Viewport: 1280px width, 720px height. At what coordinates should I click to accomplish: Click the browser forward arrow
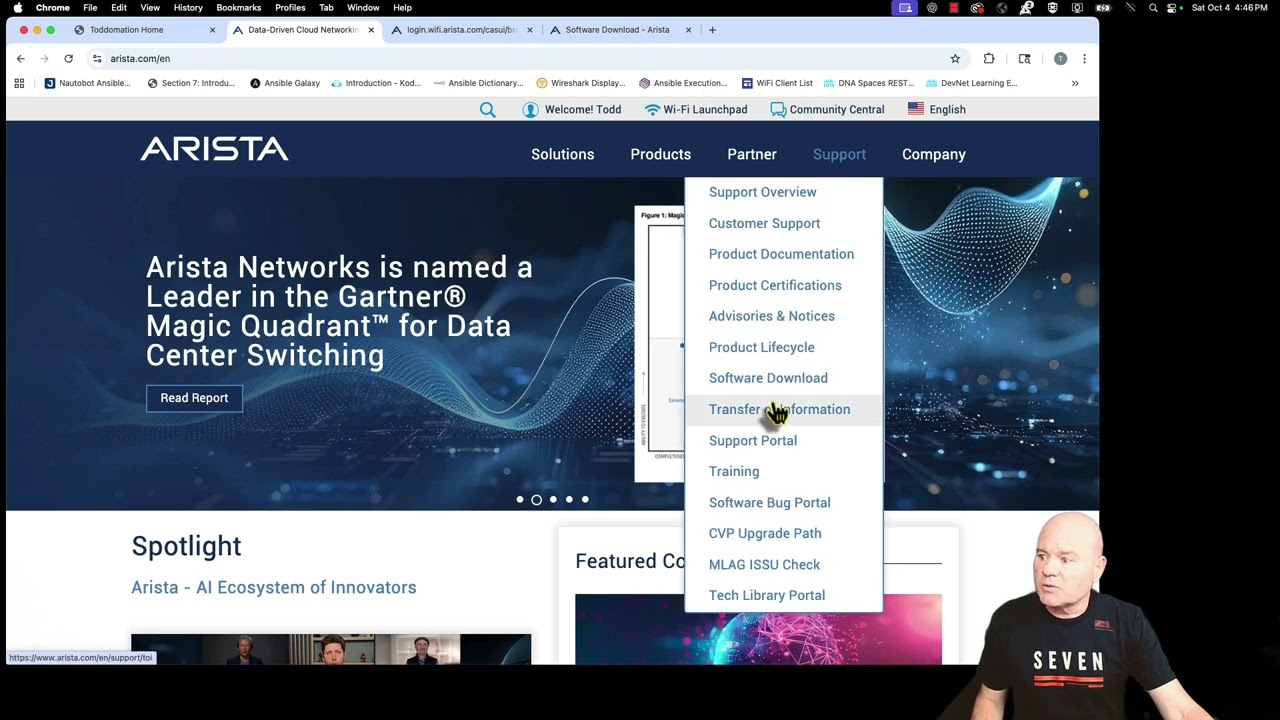pyautogui.click(x=44, y=59)
